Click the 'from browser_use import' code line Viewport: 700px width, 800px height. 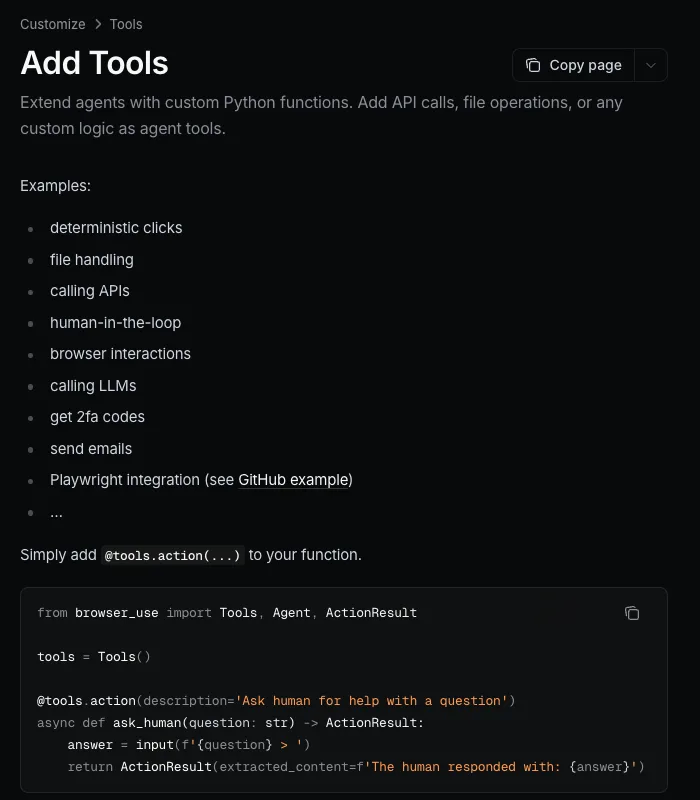point(227,613)
